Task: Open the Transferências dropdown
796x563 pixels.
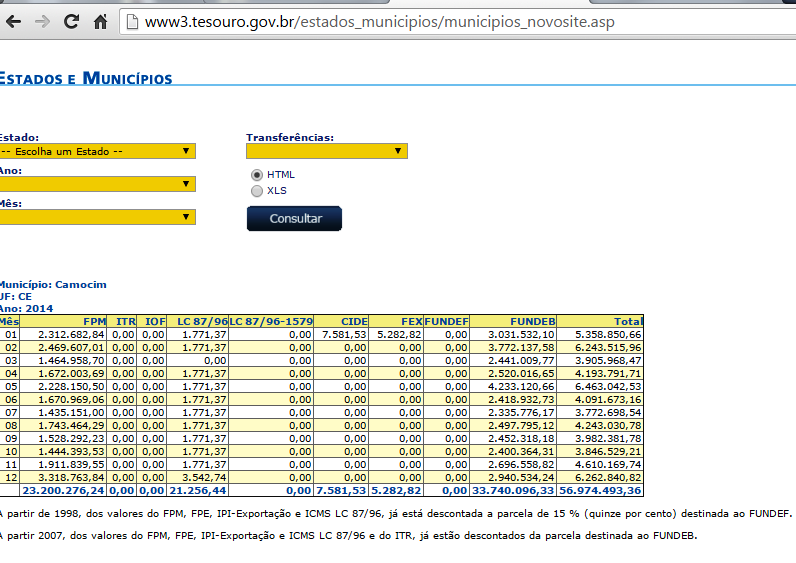Action: pos(326,151)
